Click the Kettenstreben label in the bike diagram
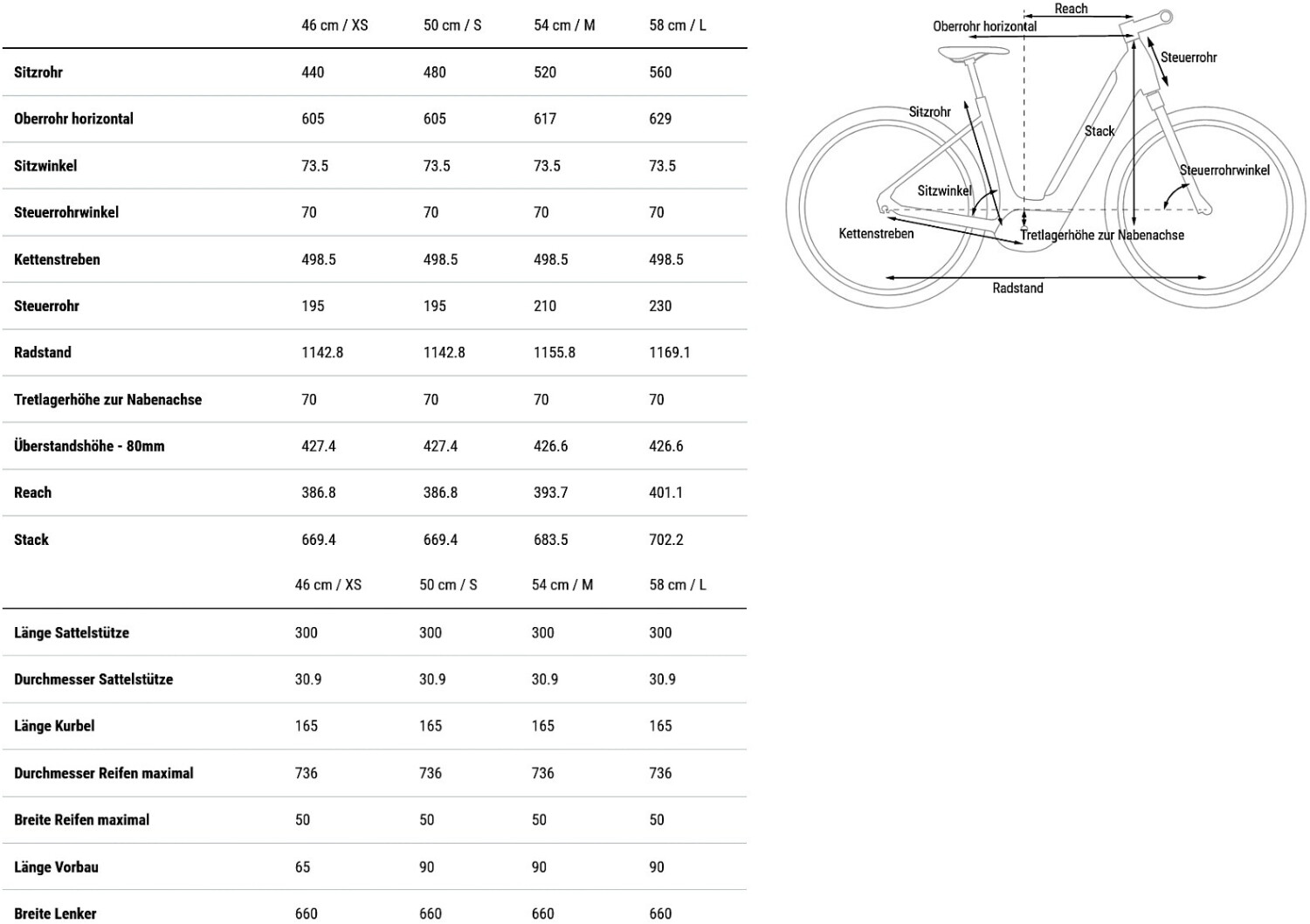 pyautogui.click(x=876, y=234)
